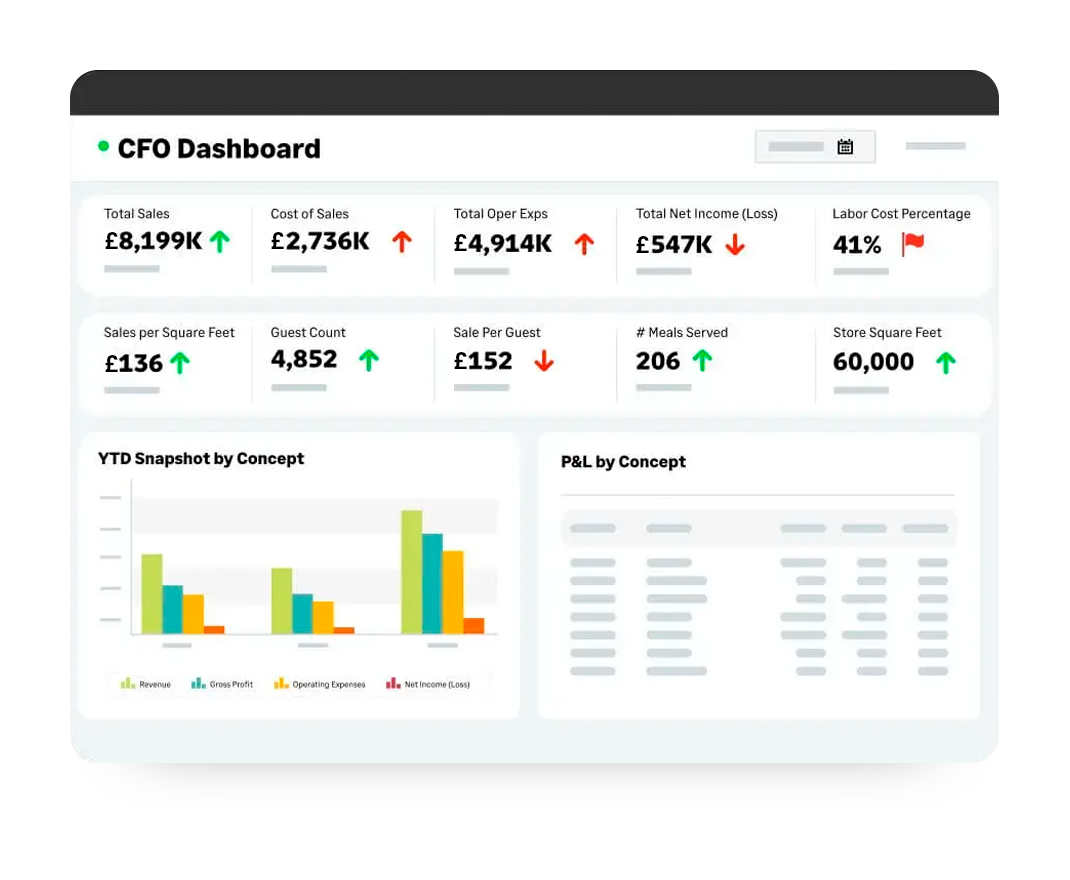Click the Gross Profit legend icon
Image resolution: width=1070 pixels, height=880 pixels.
pyautogui.click(x=199, y=683)
